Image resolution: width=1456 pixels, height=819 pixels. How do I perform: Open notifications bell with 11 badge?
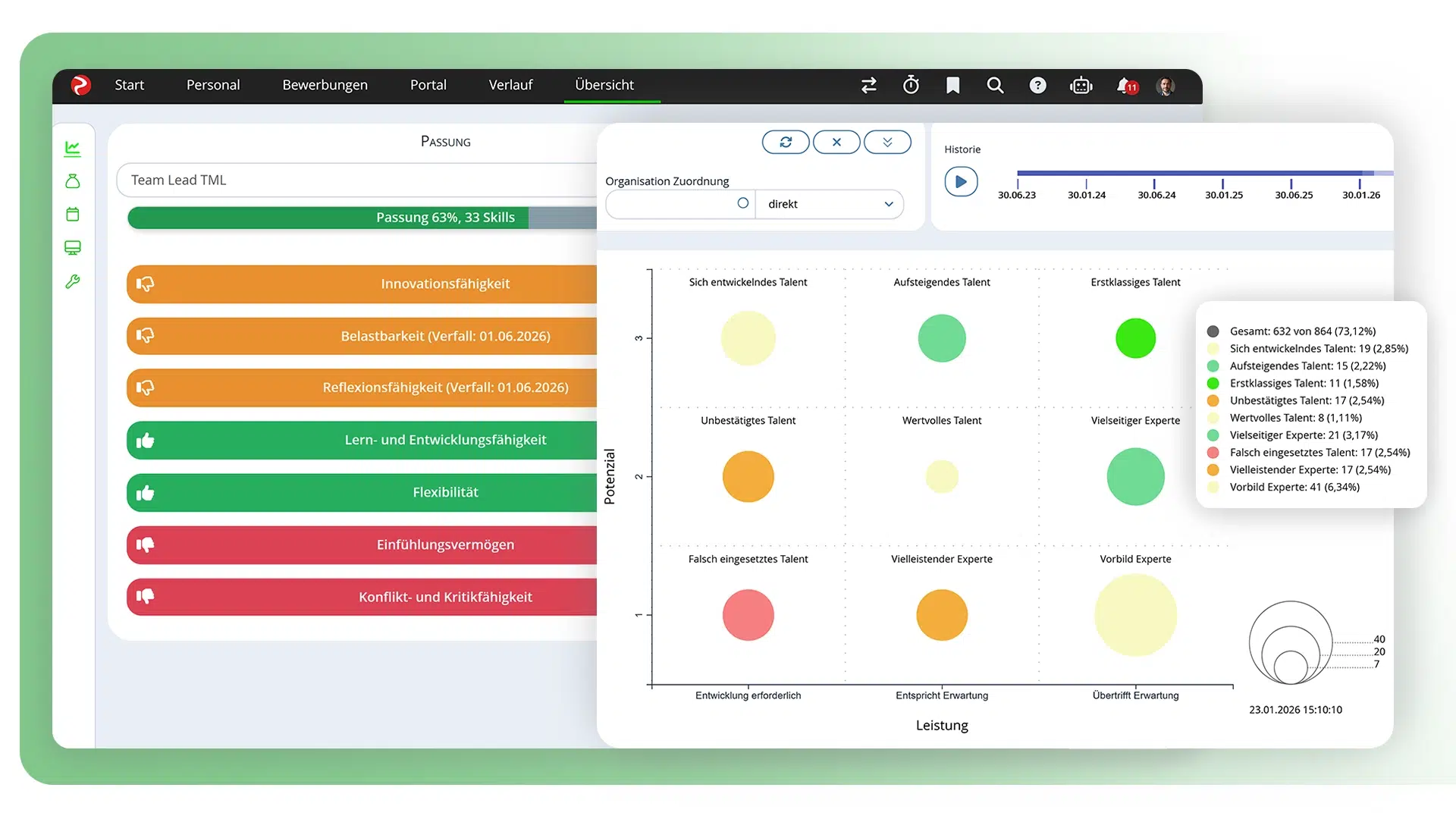(x=1126, y=86)
